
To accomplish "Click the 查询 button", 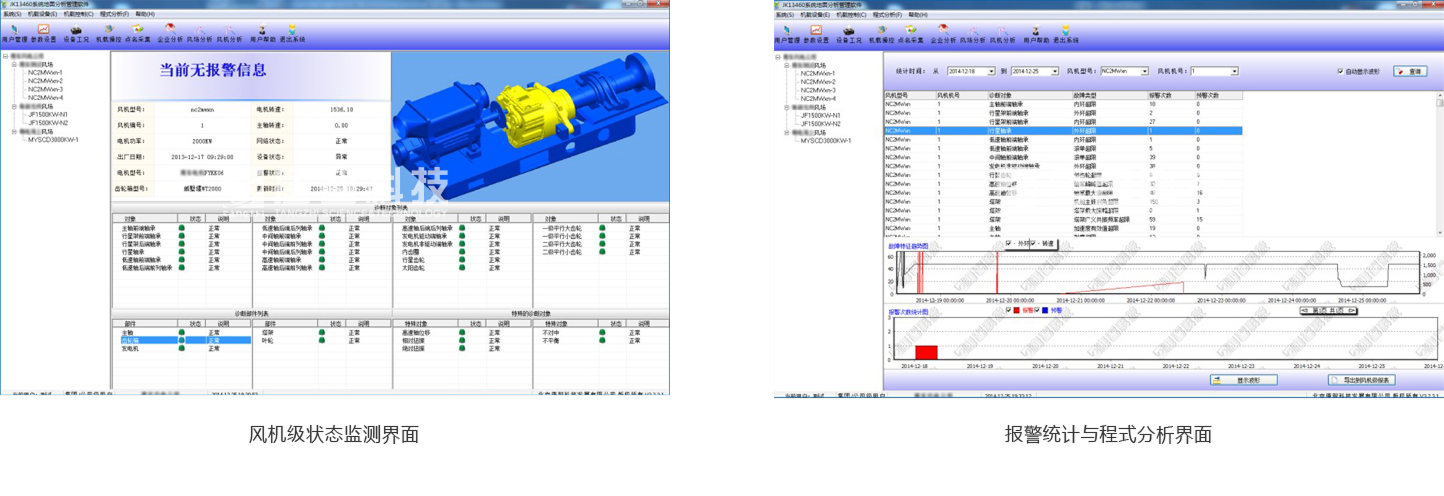I will click(x=1410, y=72).
